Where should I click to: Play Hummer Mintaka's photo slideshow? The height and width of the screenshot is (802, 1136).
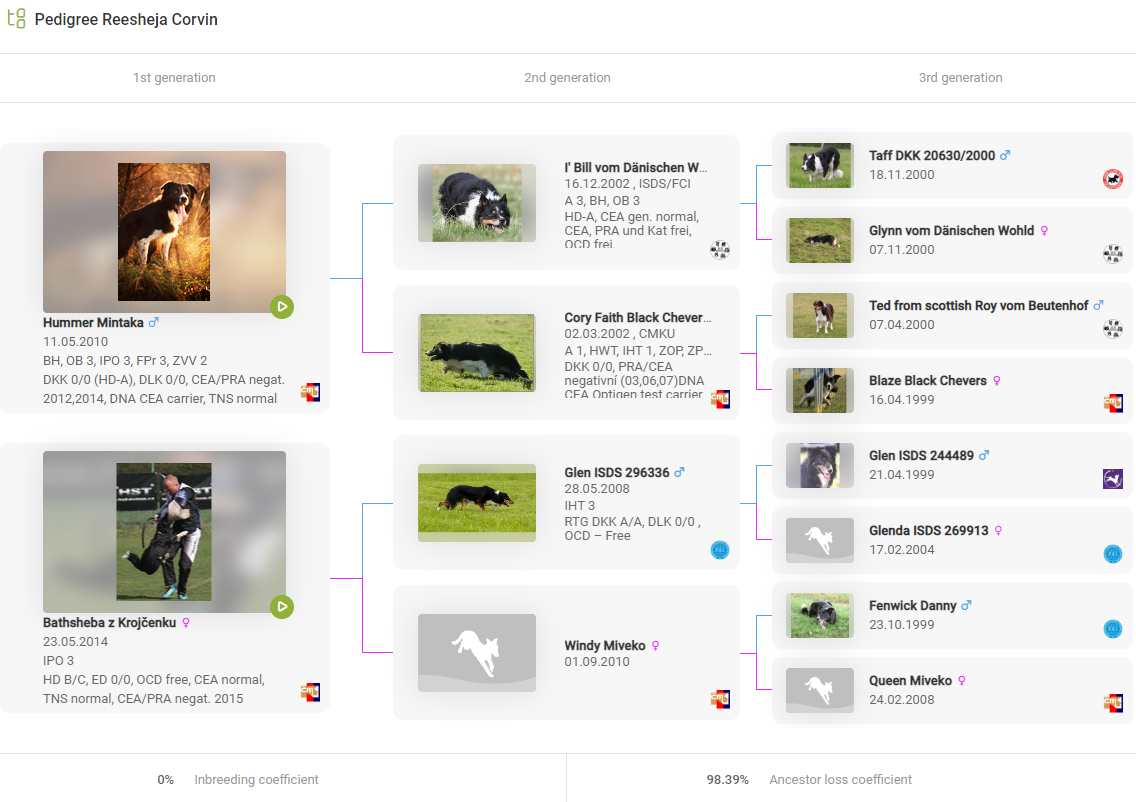[282, 307]
